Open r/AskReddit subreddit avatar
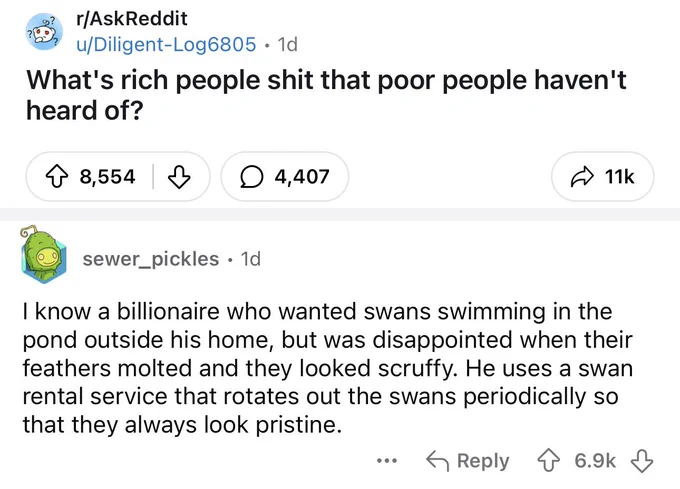Screen dimensions: 680x489 click(44, 32)
